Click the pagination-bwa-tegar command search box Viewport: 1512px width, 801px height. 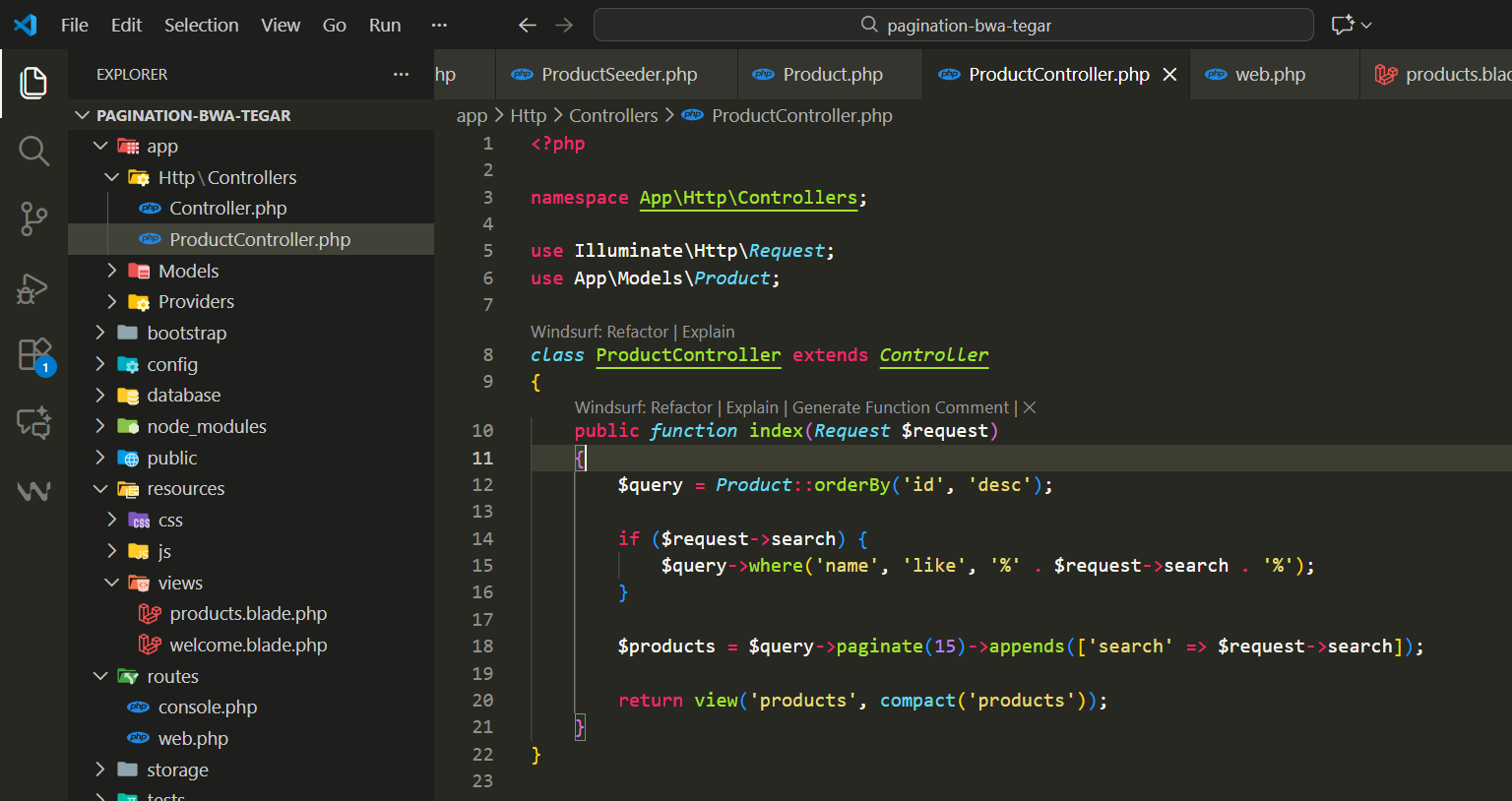tap(953, 26)
